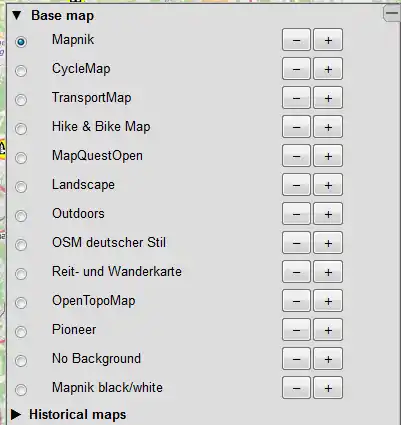Minimize the layer switcher panel
Screen dimensions: 401x425
point(392,13)
